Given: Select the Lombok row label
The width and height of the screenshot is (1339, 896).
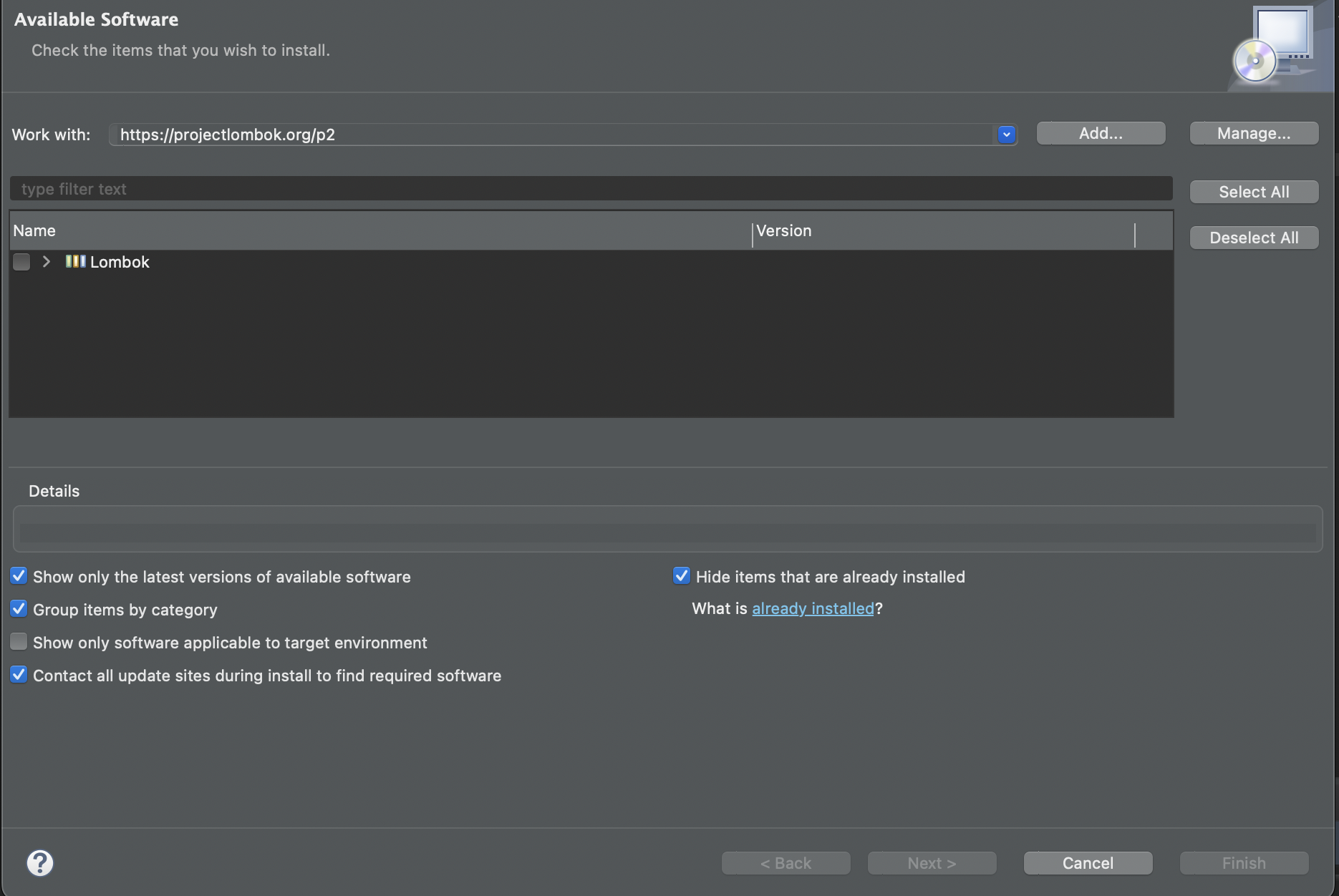Looking at the screenshot, I should [120, 262].
